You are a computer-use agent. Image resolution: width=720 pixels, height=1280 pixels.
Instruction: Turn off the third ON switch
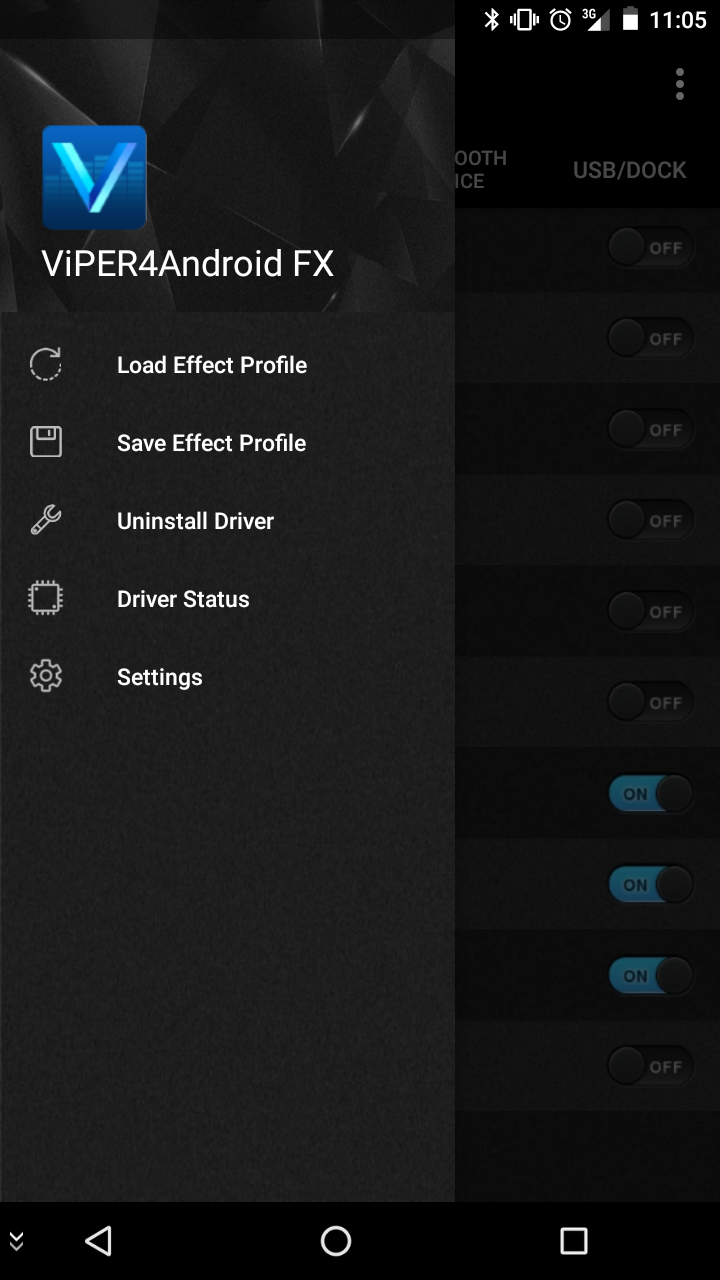click(651, 976)
